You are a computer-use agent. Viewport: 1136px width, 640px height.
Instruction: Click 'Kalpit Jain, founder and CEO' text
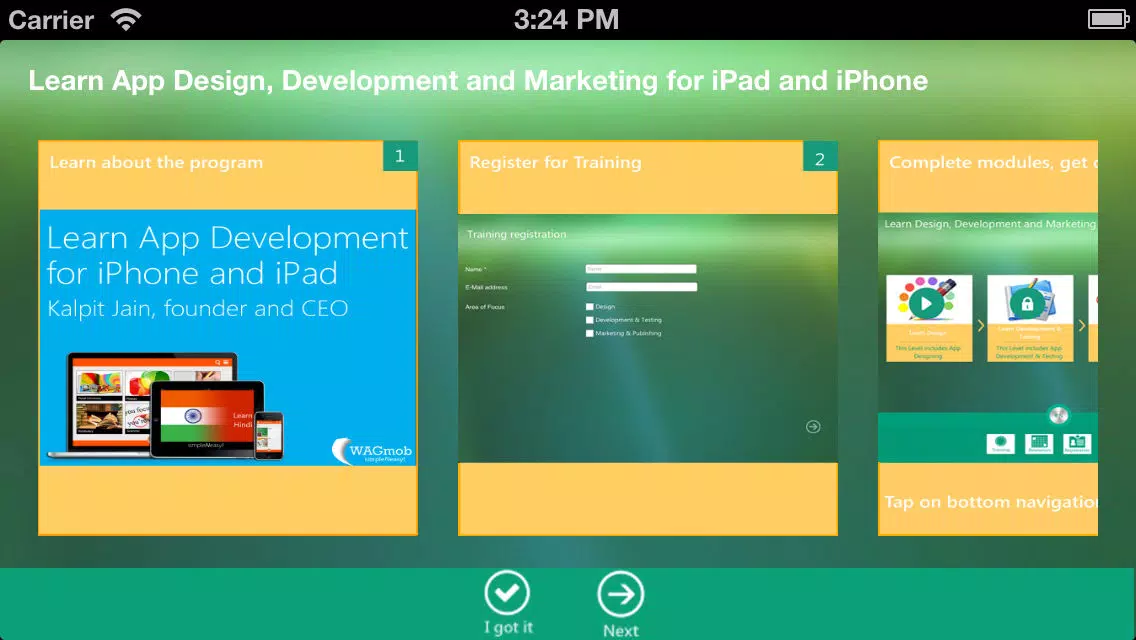198,309
